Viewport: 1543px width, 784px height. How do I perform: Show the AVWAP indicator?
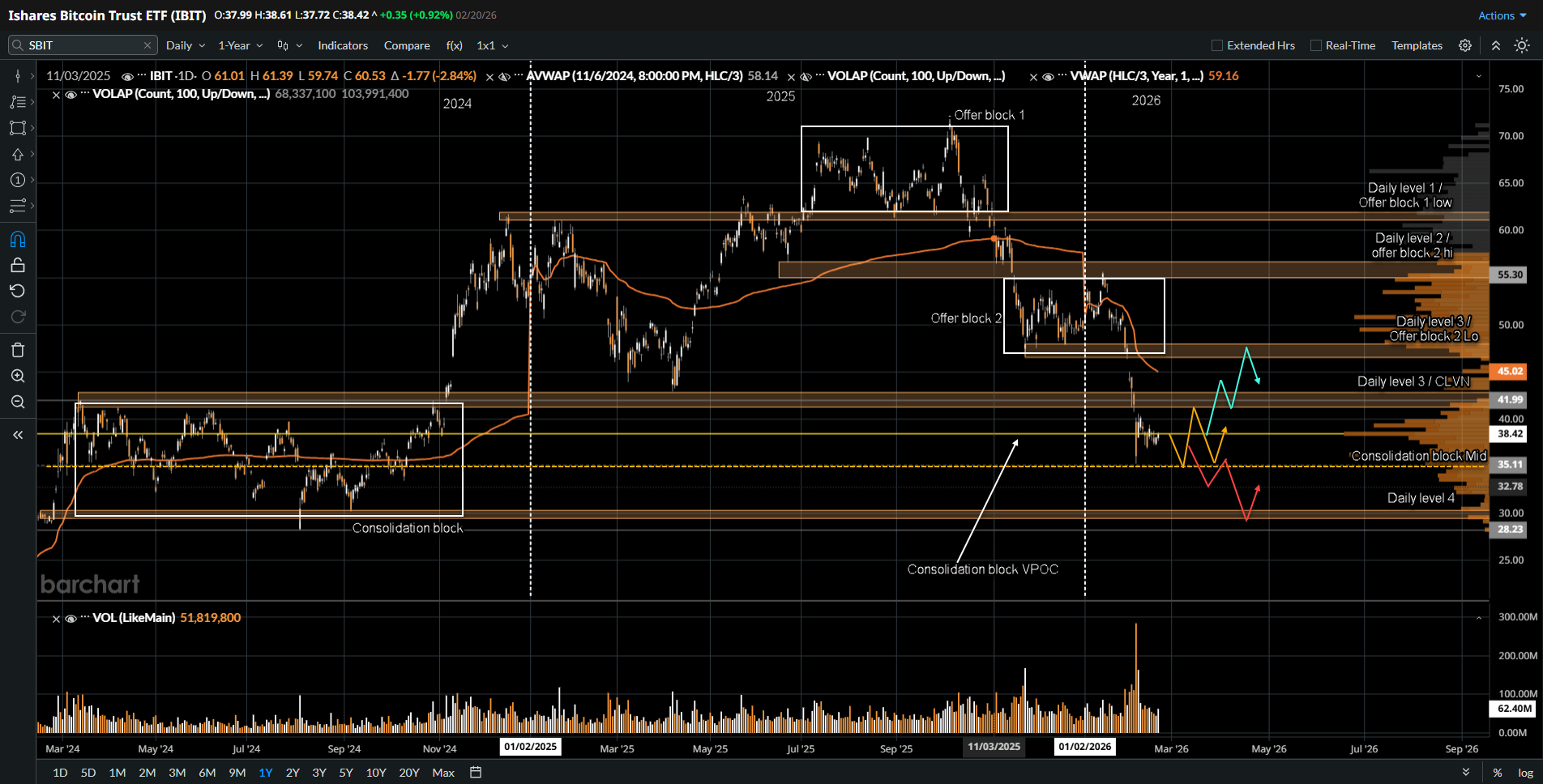[x=504, y=77]
